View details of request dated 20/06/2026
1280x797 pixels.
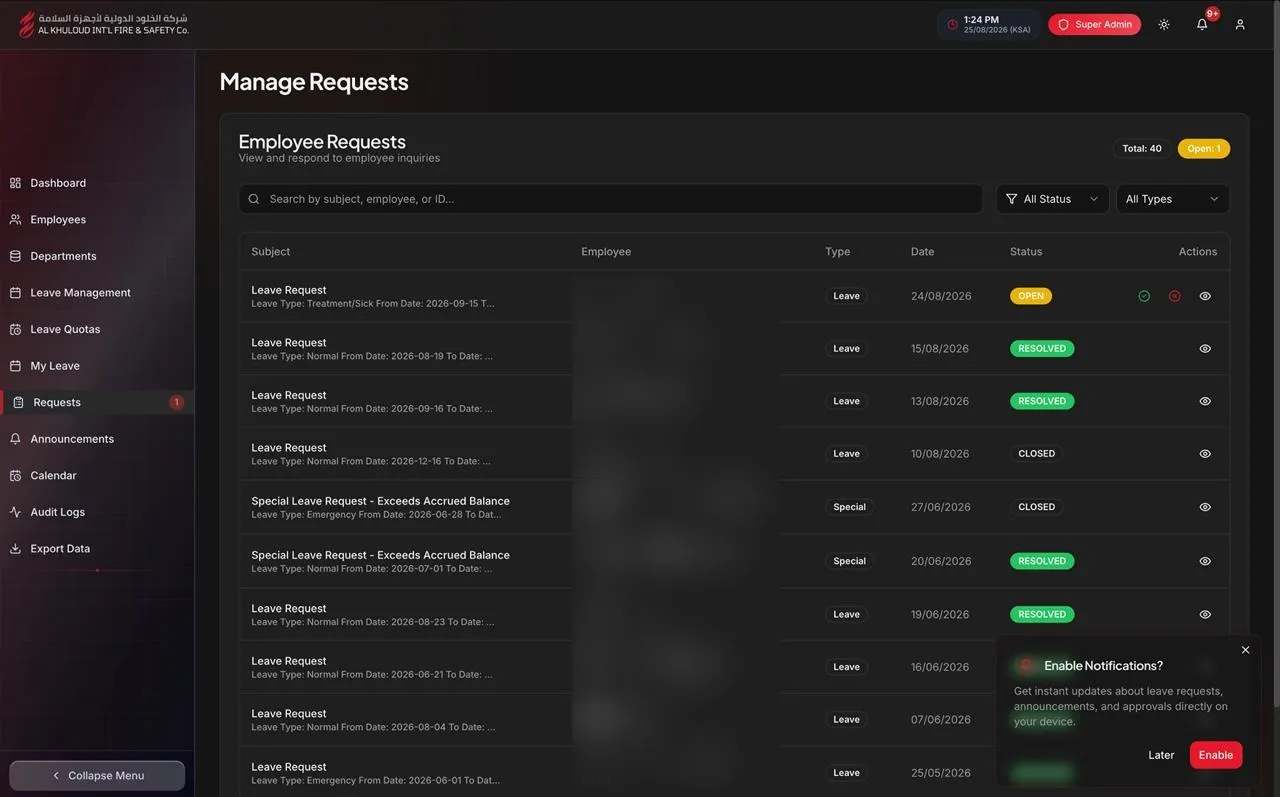[x=1205, y=561]
